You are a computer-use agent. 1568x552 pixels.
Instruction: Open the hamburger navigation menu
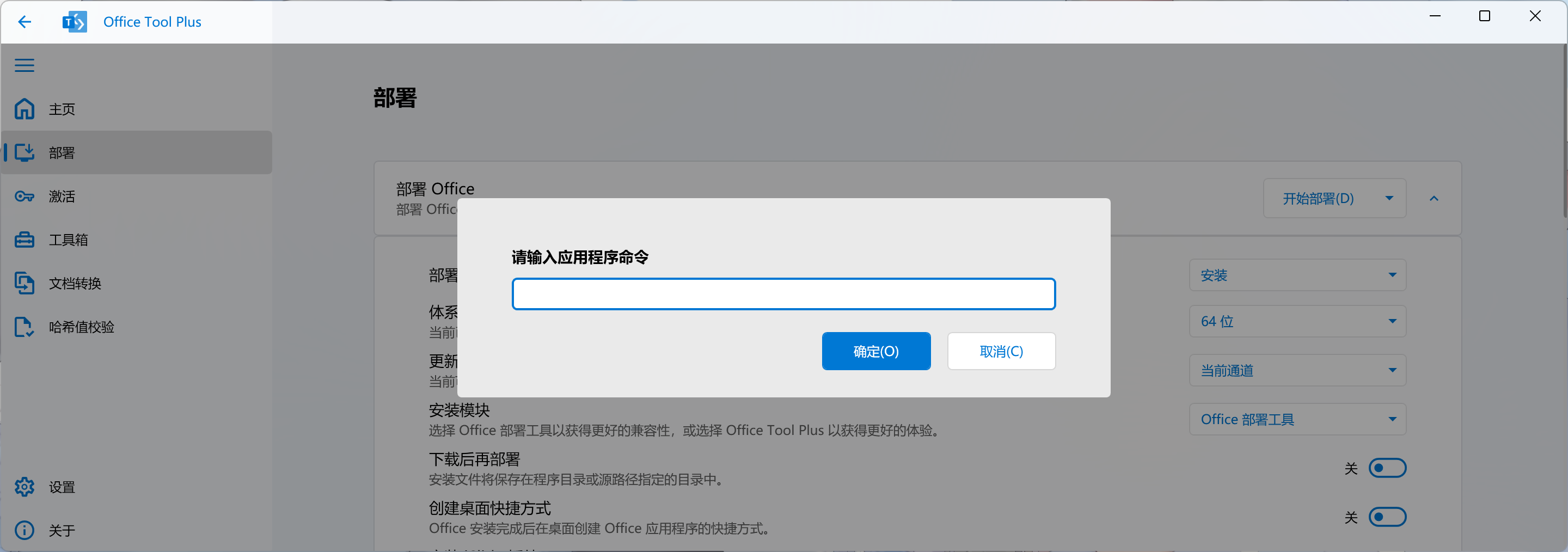(24, 65)
